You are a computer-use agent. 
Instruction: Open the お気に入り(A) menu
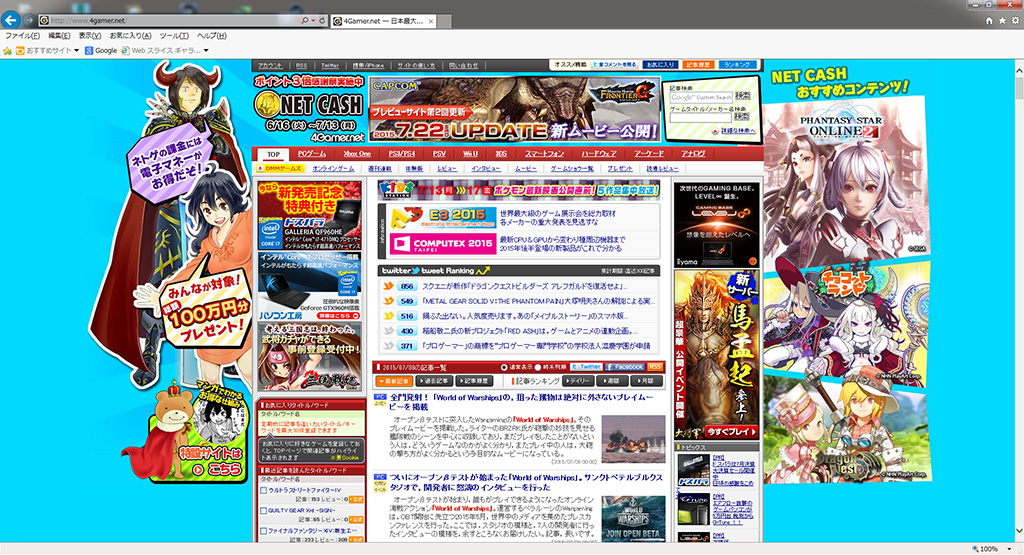click(130, 36)
